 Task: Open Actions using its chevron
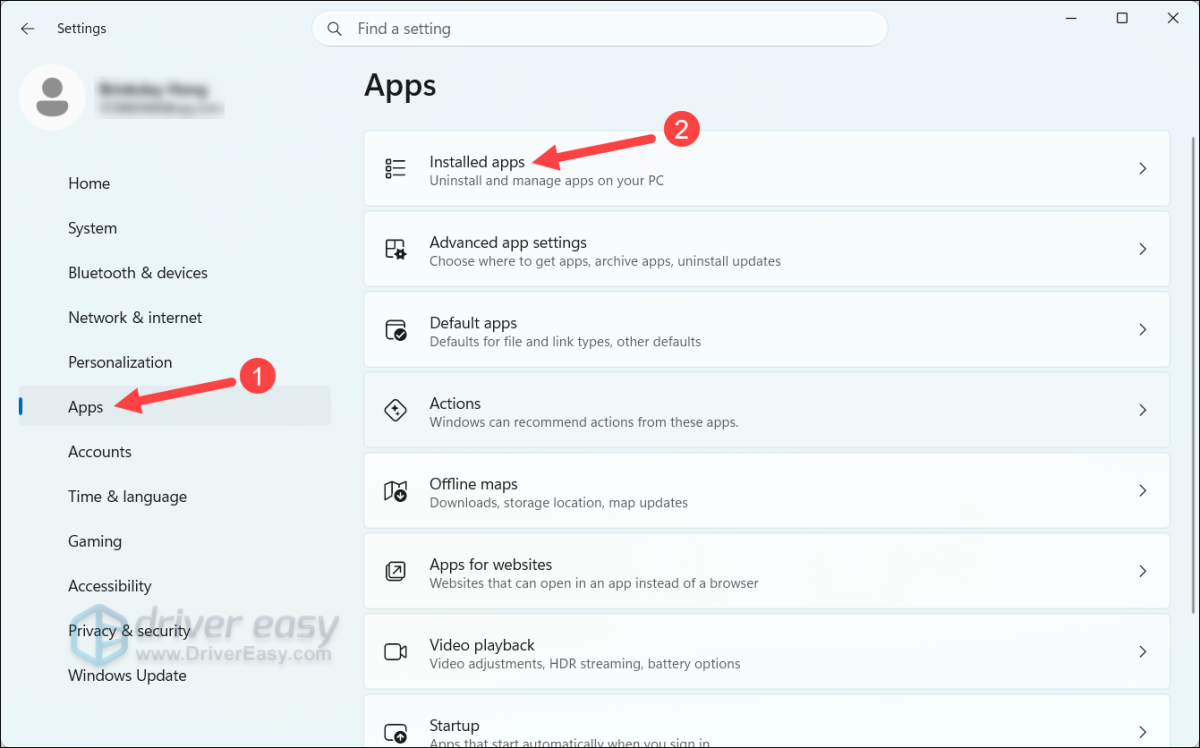click(x=1142, y=410)
